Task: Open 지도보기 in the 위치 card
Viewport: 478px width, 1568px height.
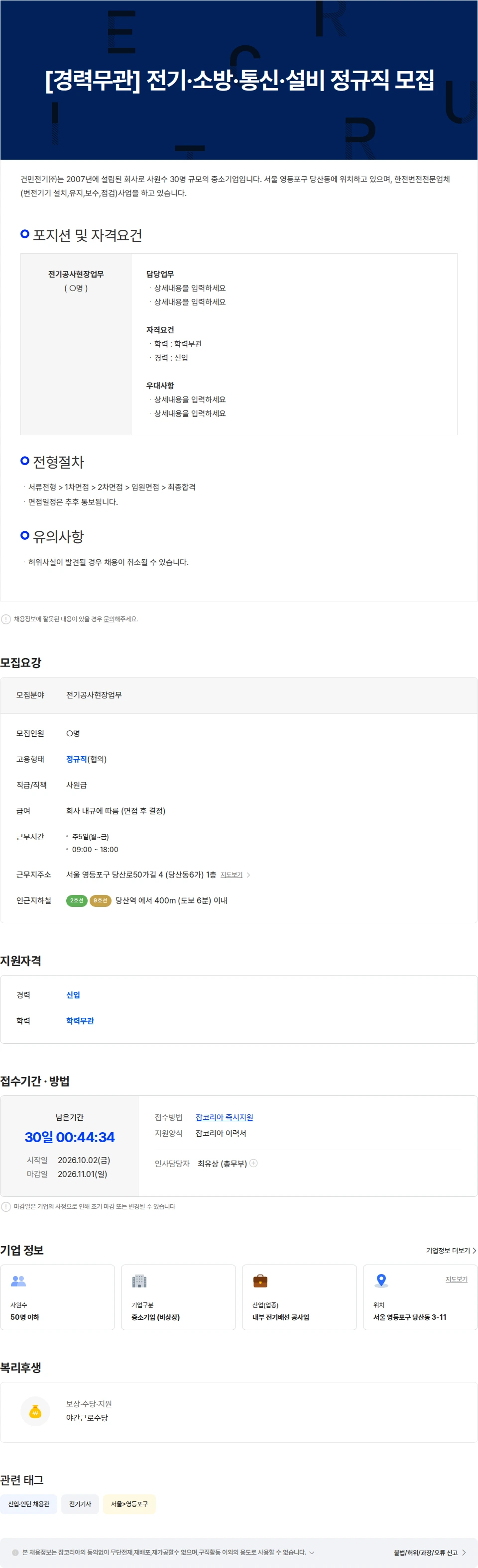Action: (456, 1279)
